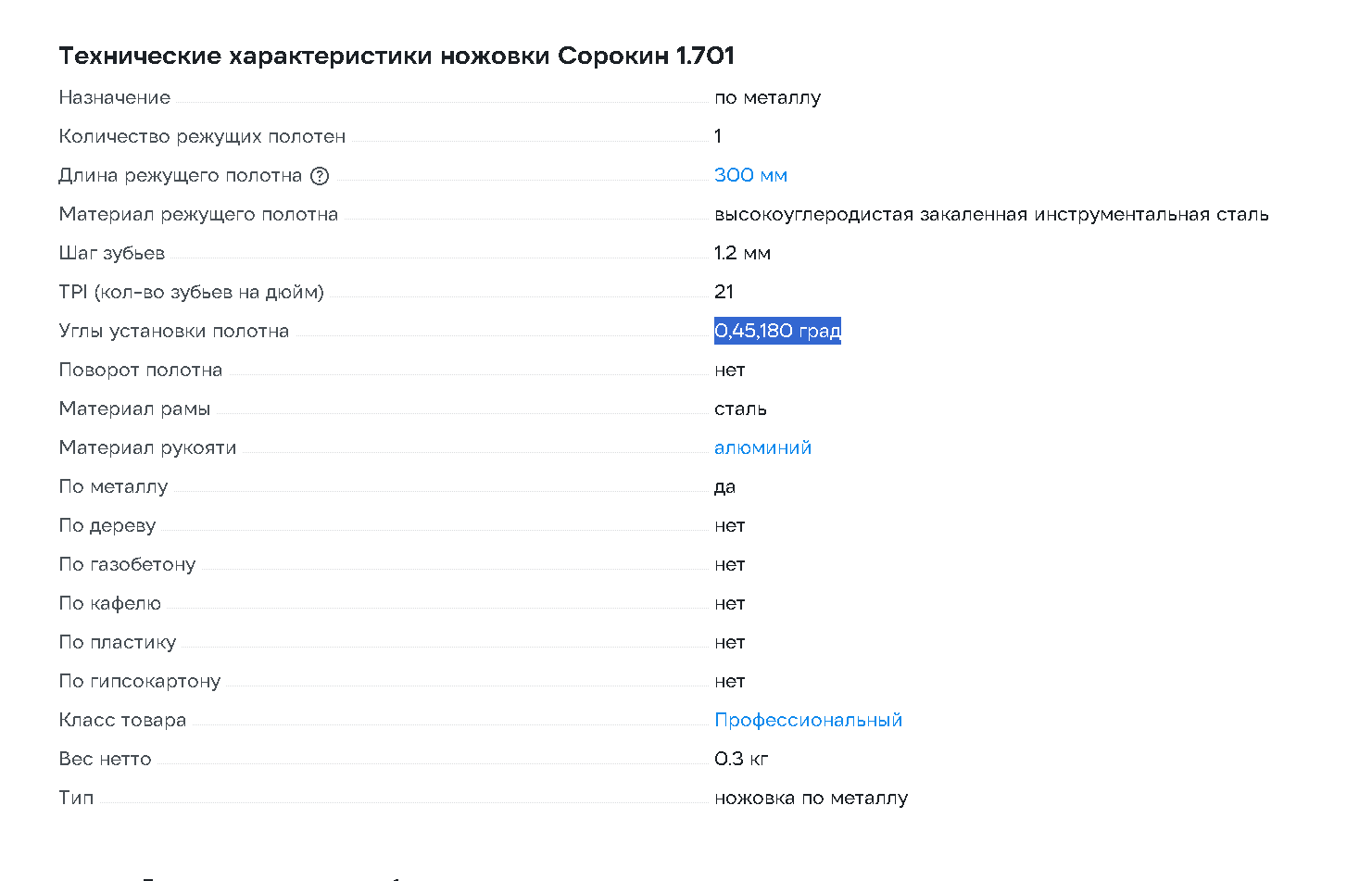Viewport: 1372px width, 881px height.
Task: Open the Профессиональный product class link
Action: 808,720
